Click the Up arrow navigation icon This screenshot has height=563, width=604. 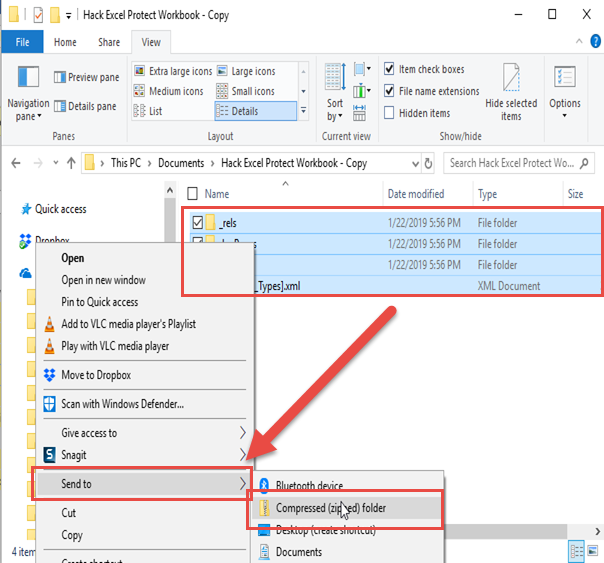70,163
